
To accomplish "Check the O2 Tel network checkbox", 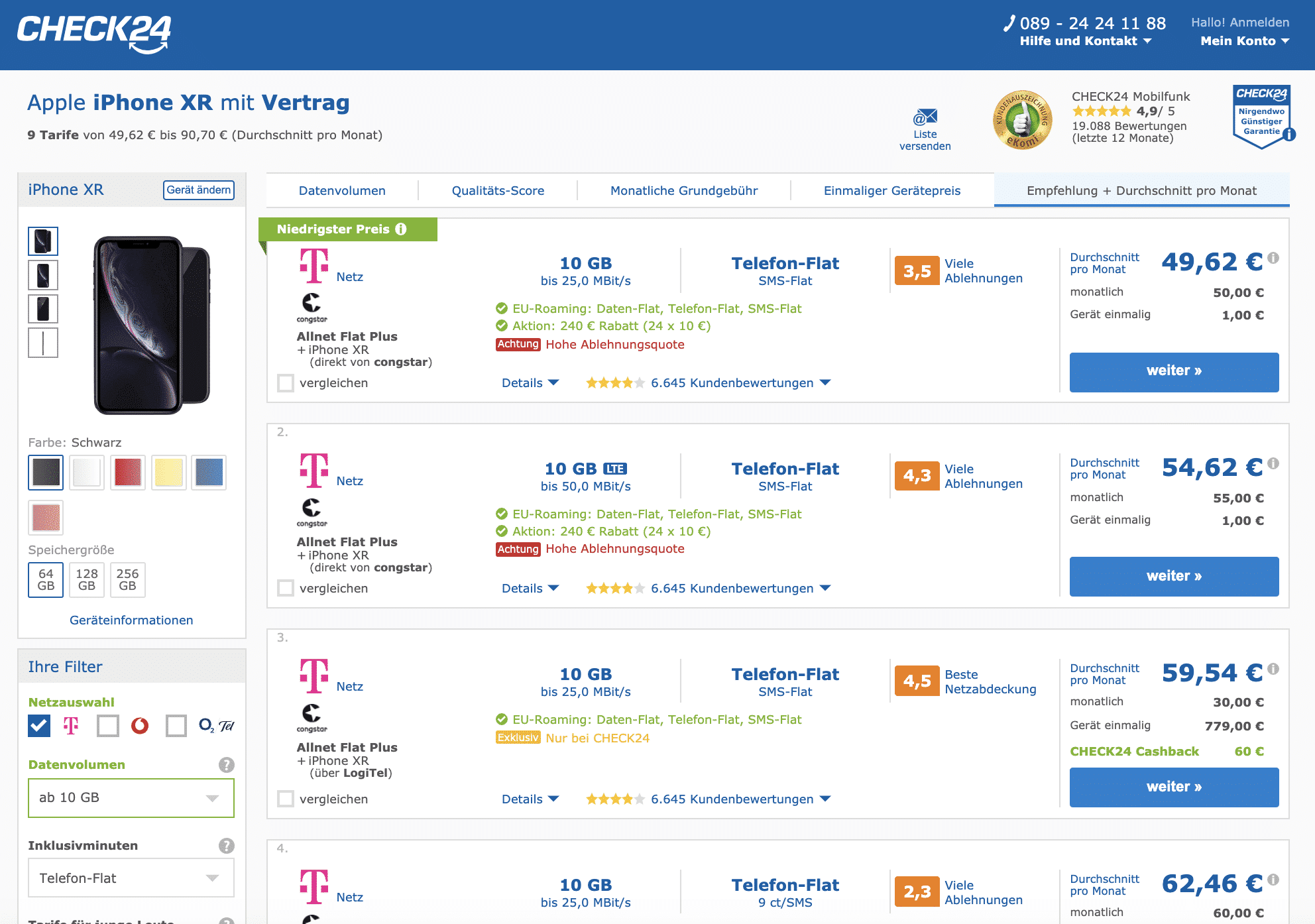I will pyautogui.click(x=176, y=726).
